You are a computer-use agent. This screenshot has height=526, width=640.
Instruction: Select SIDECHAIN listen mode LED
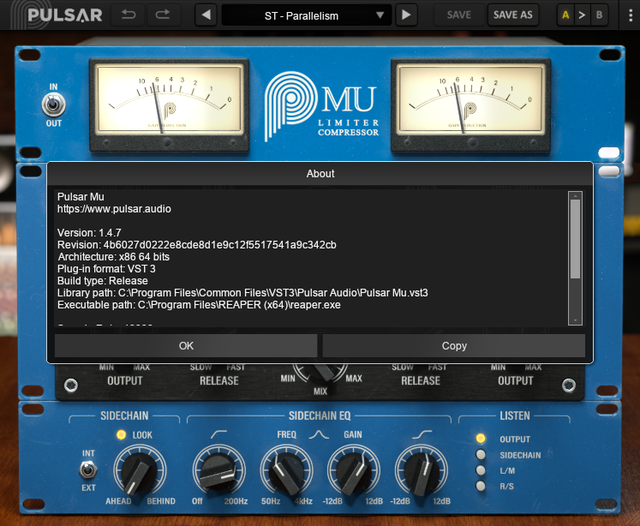point(481,455)
